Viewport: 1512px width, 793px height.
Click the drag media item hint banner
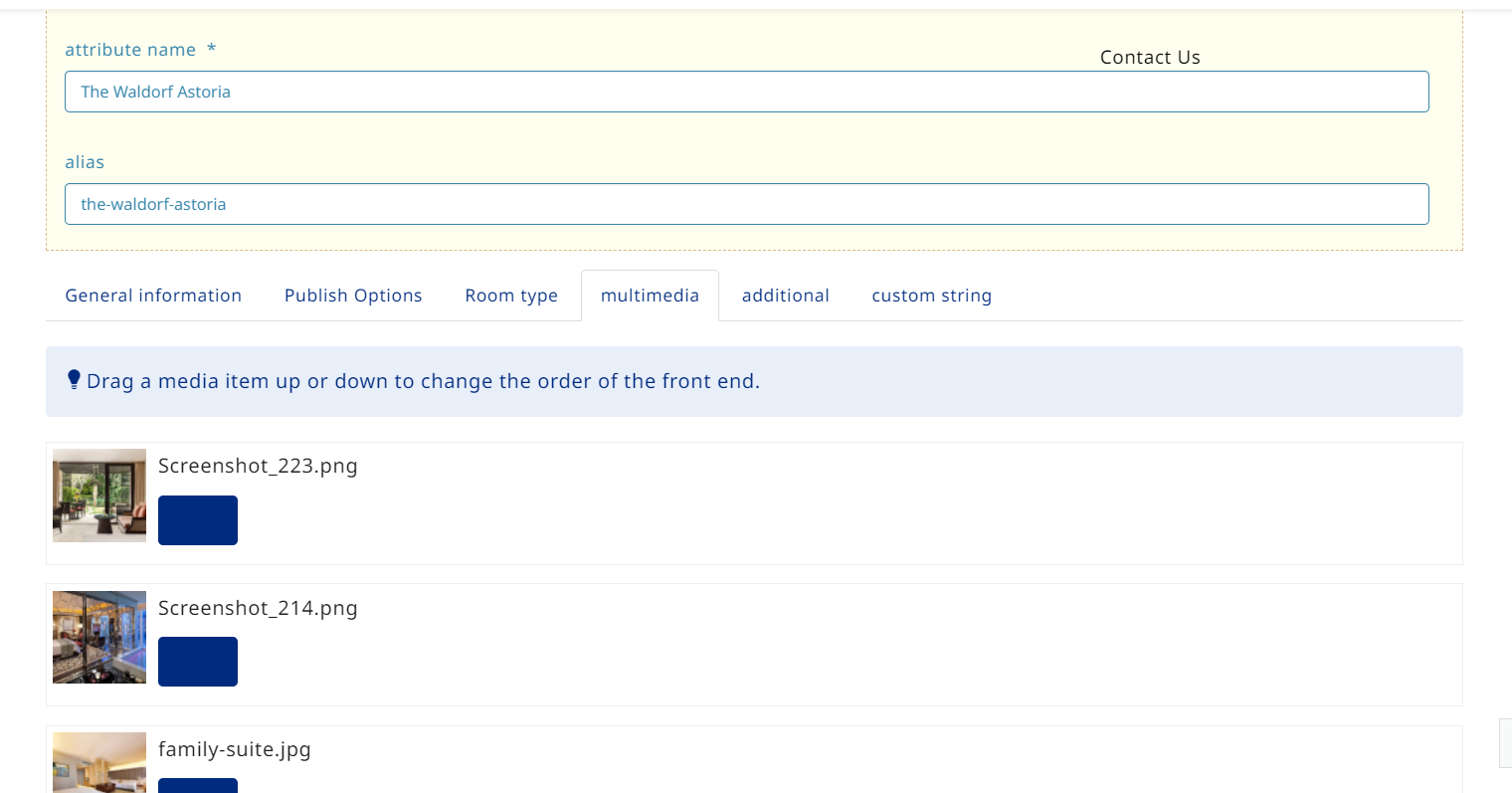tap(754, 381)
